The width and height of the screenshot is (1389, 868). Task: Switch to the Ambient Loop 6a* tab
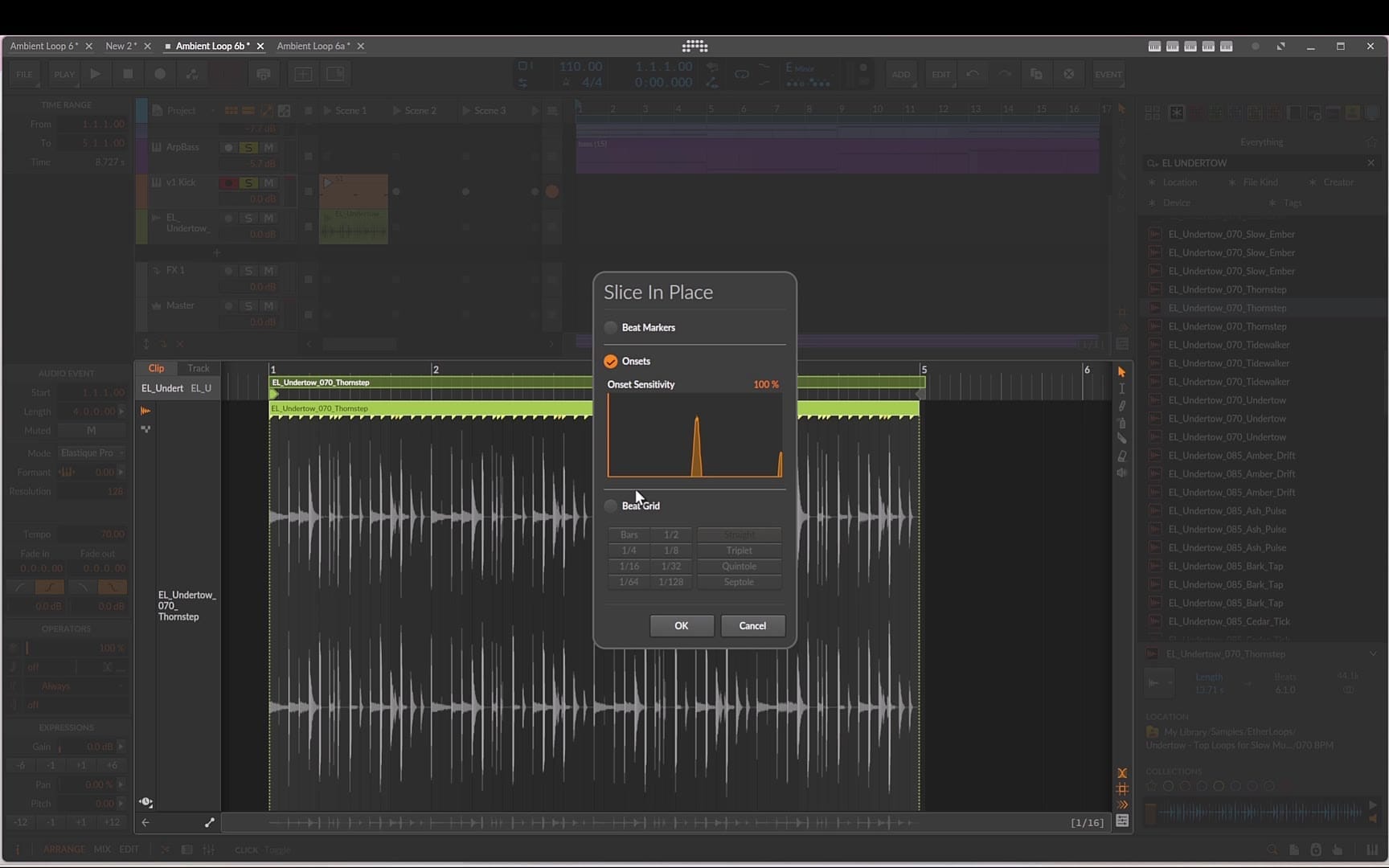click(x=313, y=46)
